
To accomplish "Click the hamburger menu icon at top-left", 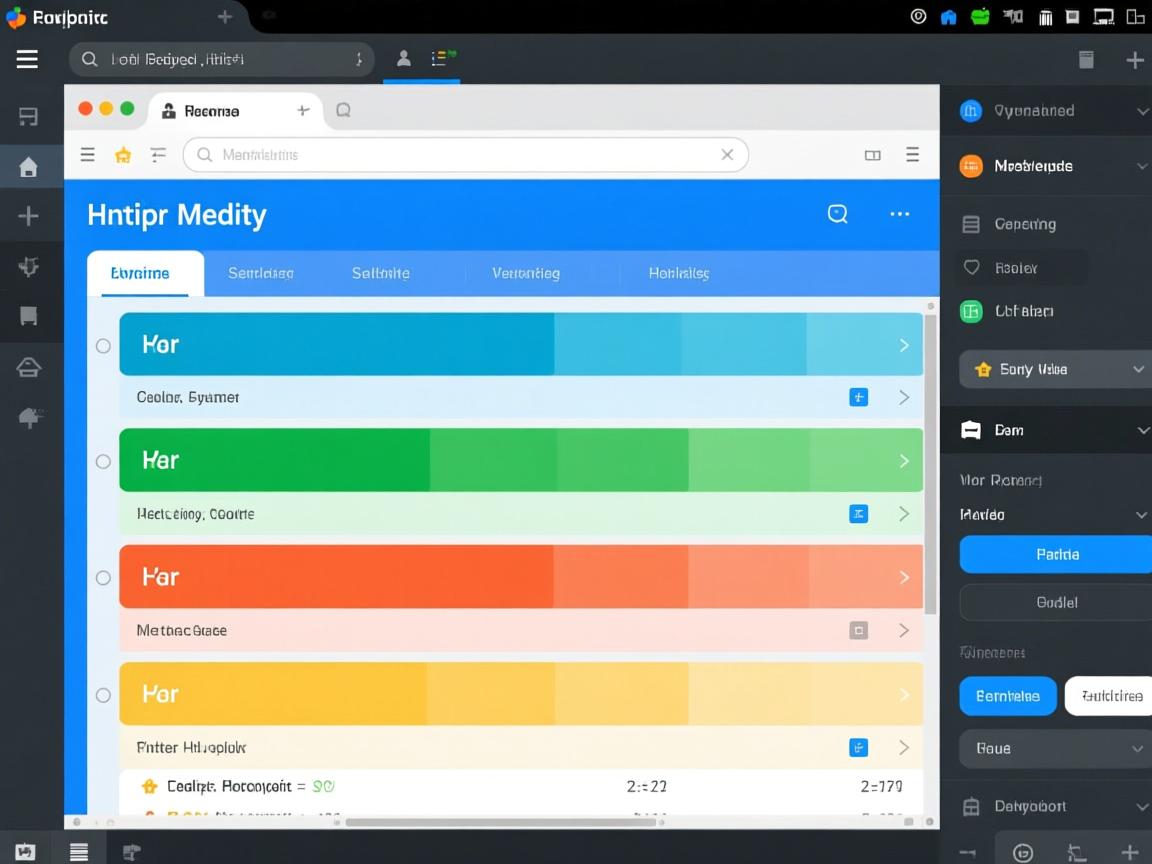I will 27,59.
